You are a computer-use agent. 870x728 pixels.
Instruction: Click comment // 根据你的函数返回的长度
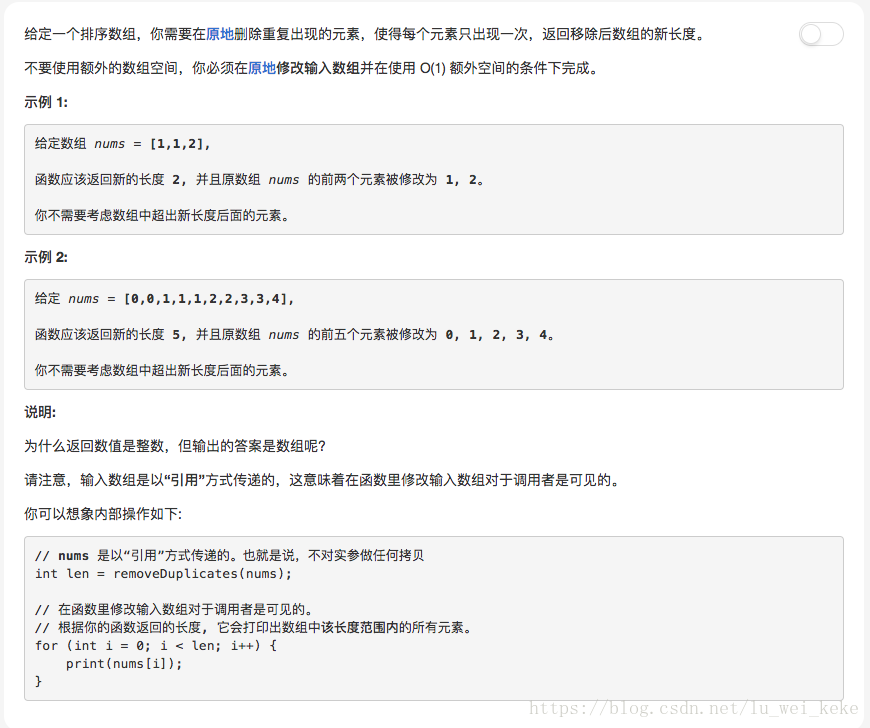[254, 628]
